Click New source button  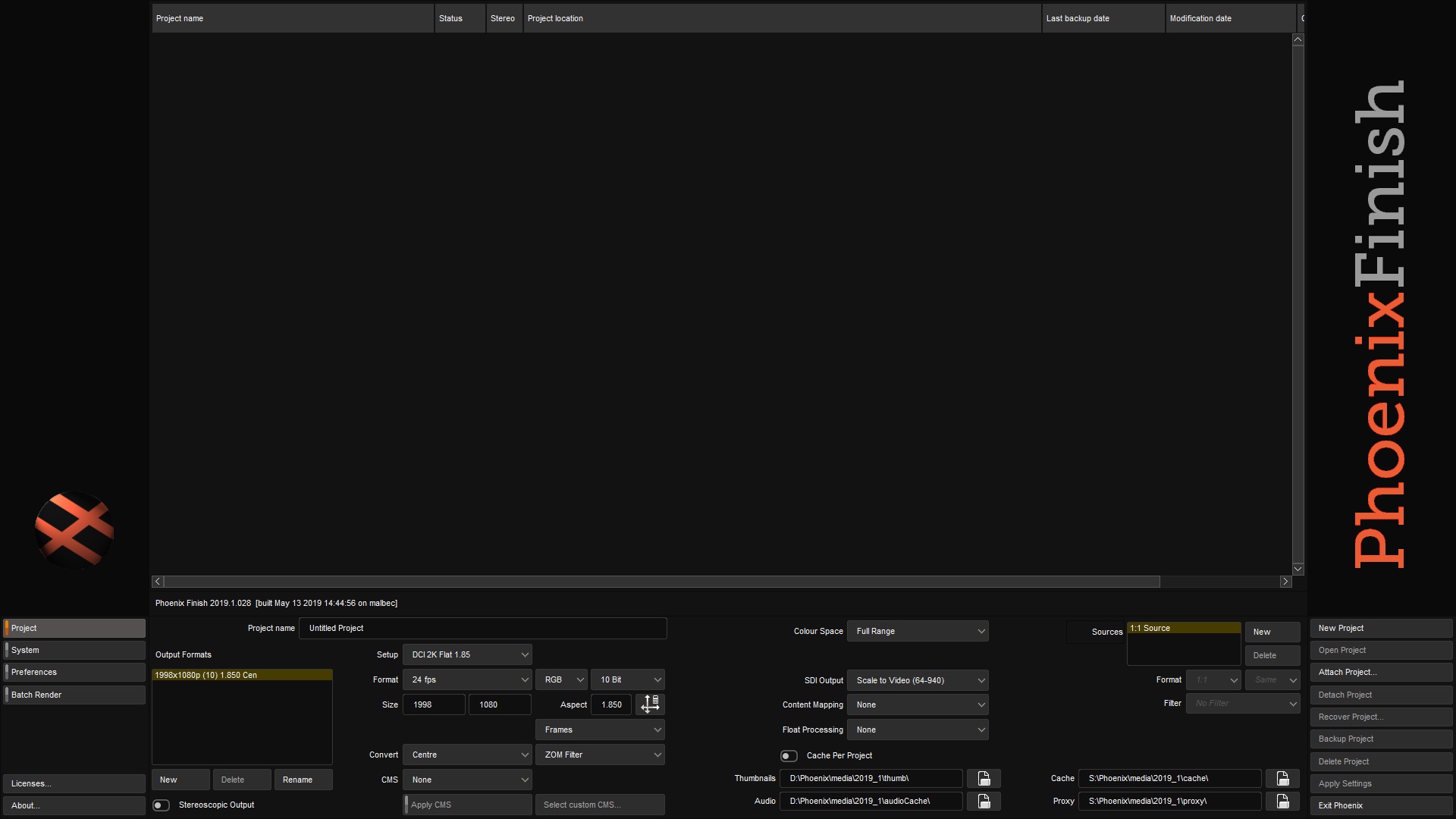click(1272, 632)
